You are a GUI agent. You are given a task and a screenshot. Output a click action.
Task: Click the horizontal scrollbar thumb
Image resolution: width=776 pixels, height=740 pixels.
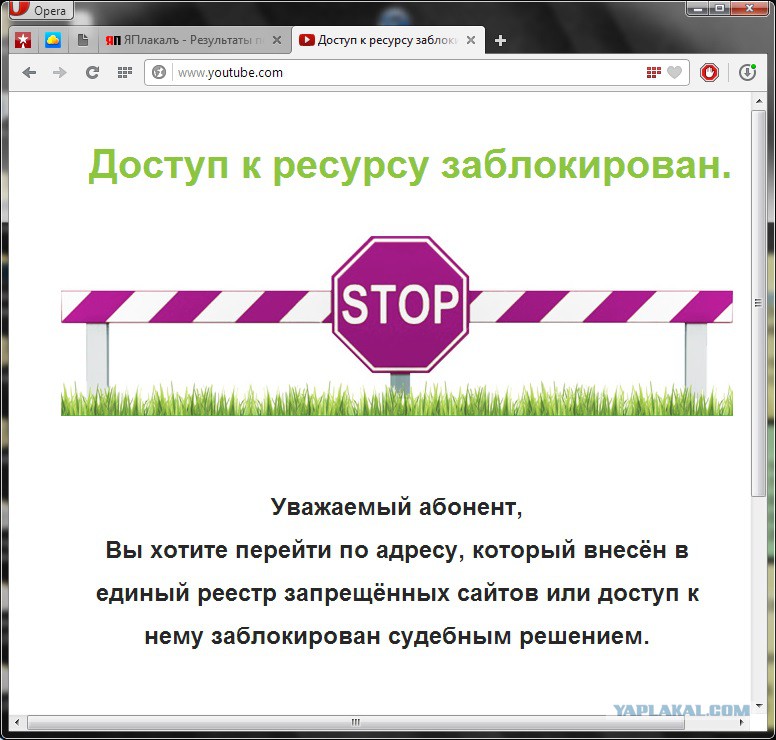pos(355,722)
